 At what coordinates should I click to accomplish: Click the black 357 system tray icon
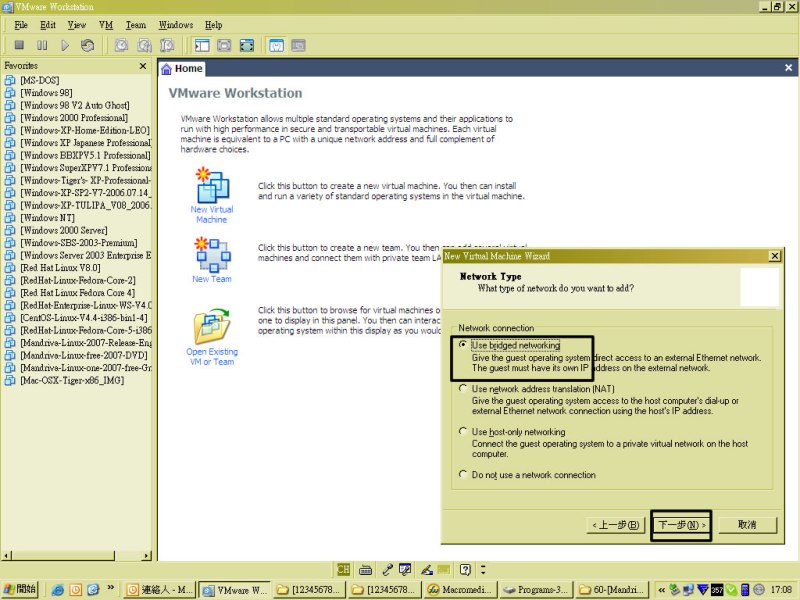click(717, 590)
